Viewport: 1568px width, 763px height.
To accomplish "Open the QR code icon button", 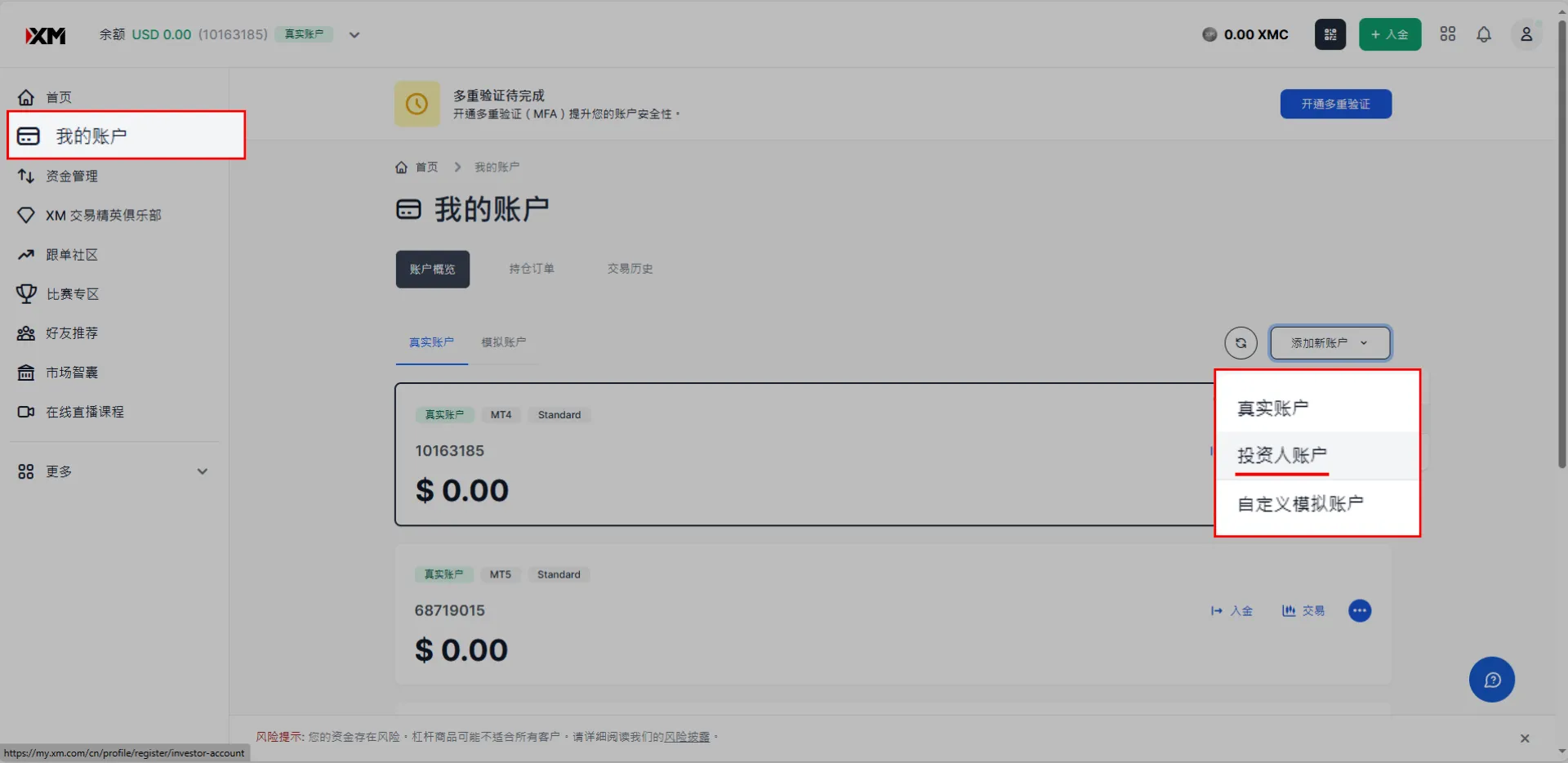I will (1330, 34).
